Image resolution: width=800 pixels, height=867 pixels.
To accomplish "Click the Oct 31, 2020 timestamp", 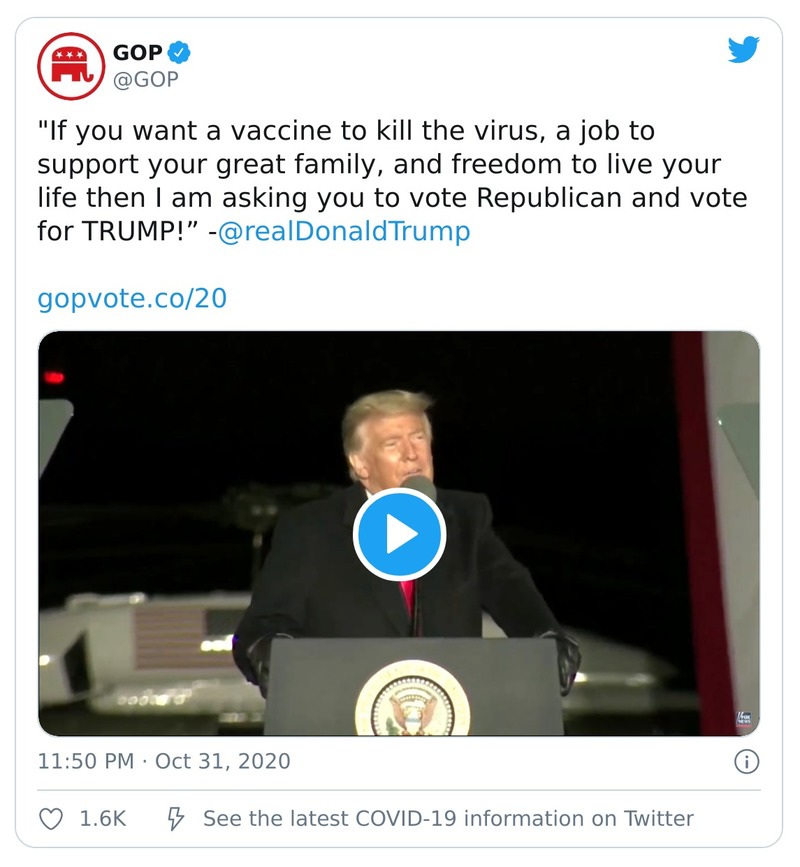I will [x=228, y=761].
